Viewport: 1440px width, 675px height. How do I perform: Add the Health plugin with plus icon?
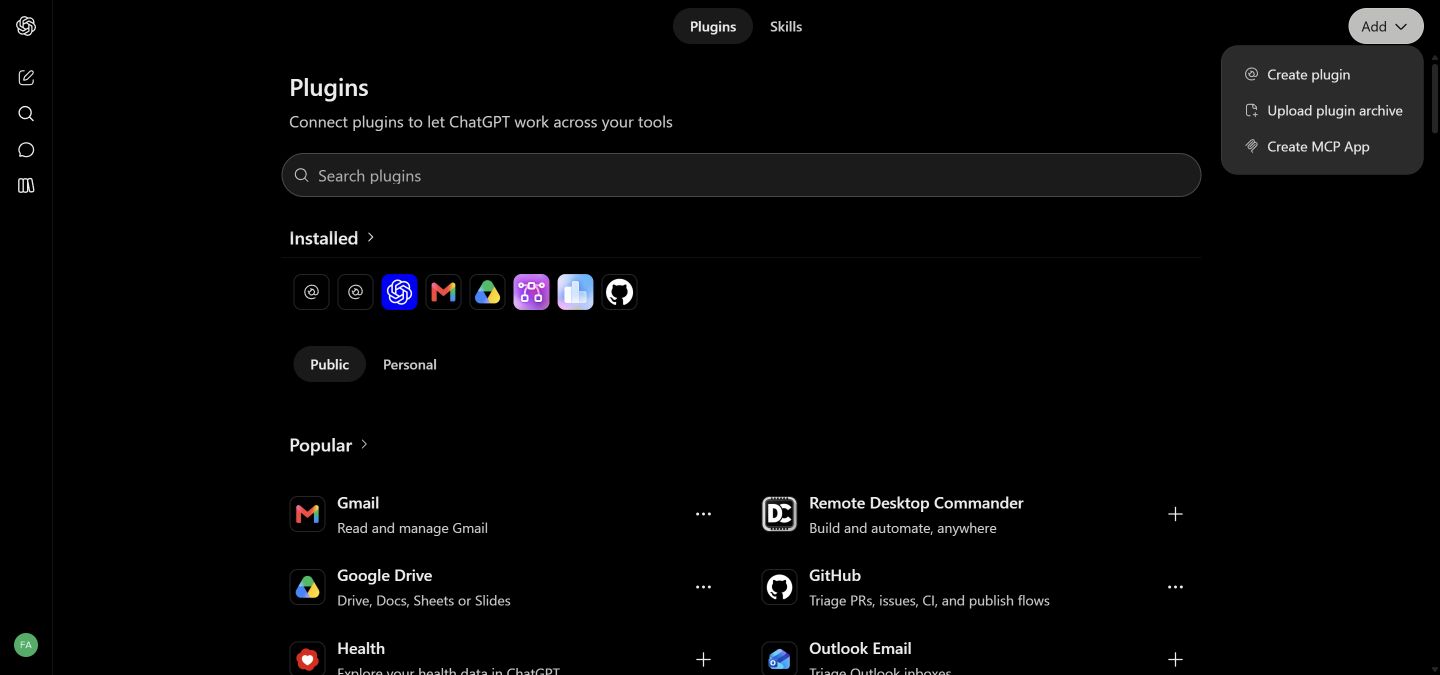(703, 660)
